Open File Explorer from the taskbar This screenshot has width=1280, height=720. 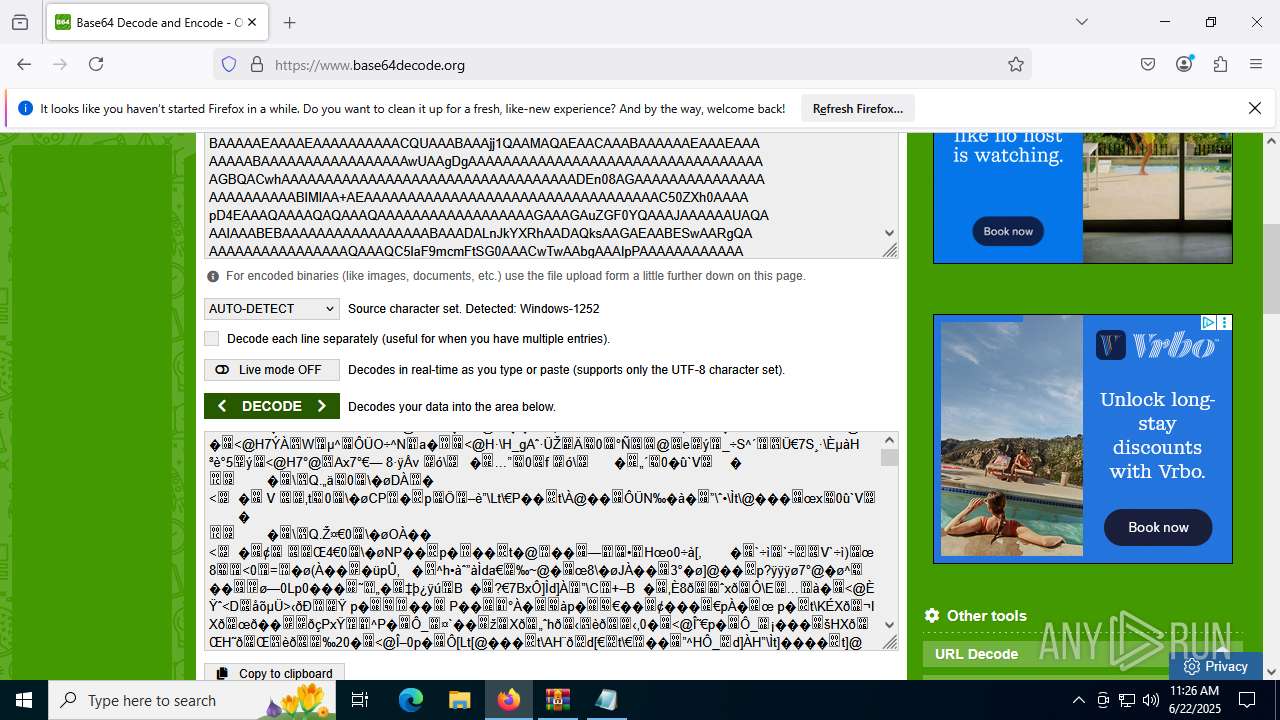click(459, 700)
